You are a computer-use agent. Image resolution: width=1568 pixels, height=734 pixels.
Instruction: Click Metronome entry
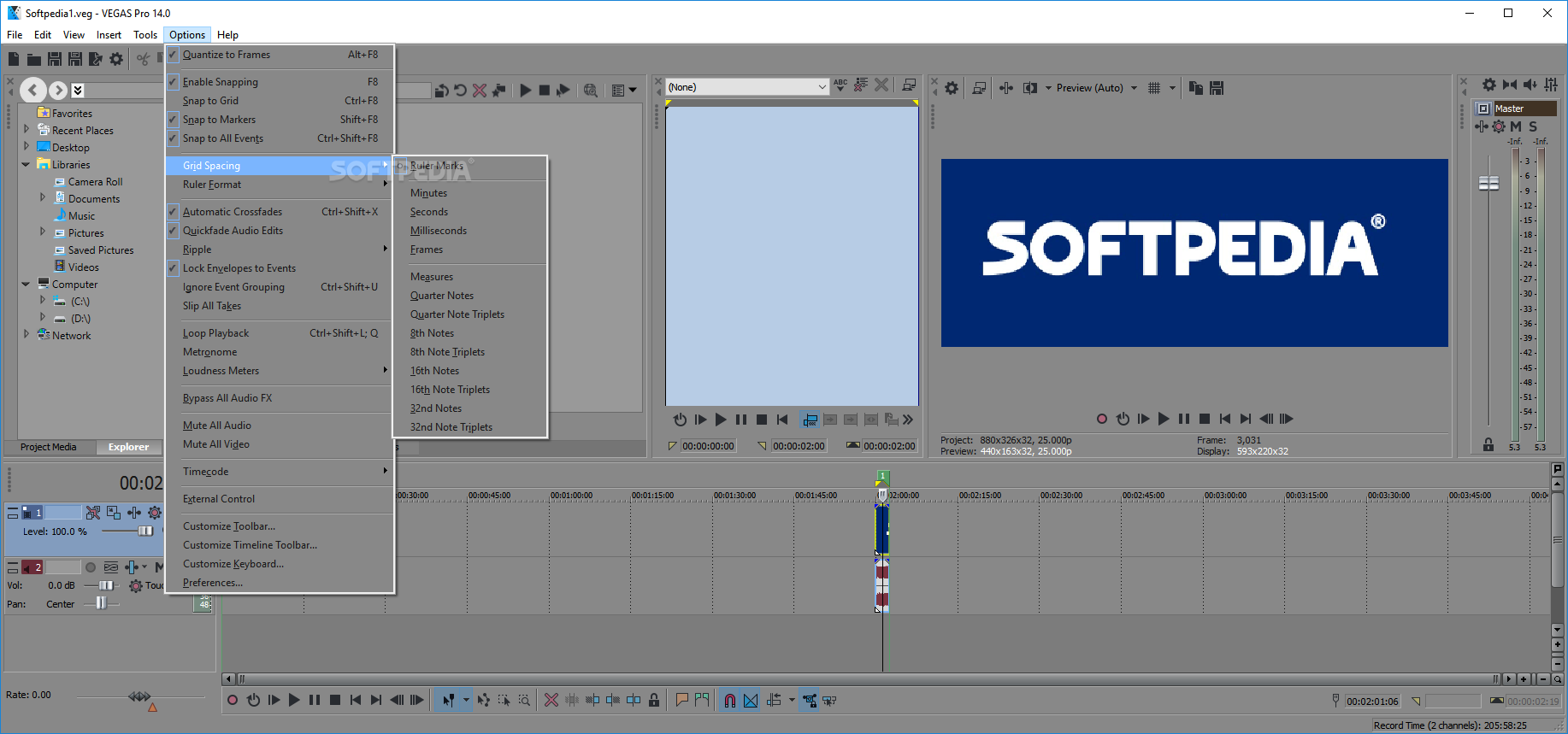tap(280, 352)
